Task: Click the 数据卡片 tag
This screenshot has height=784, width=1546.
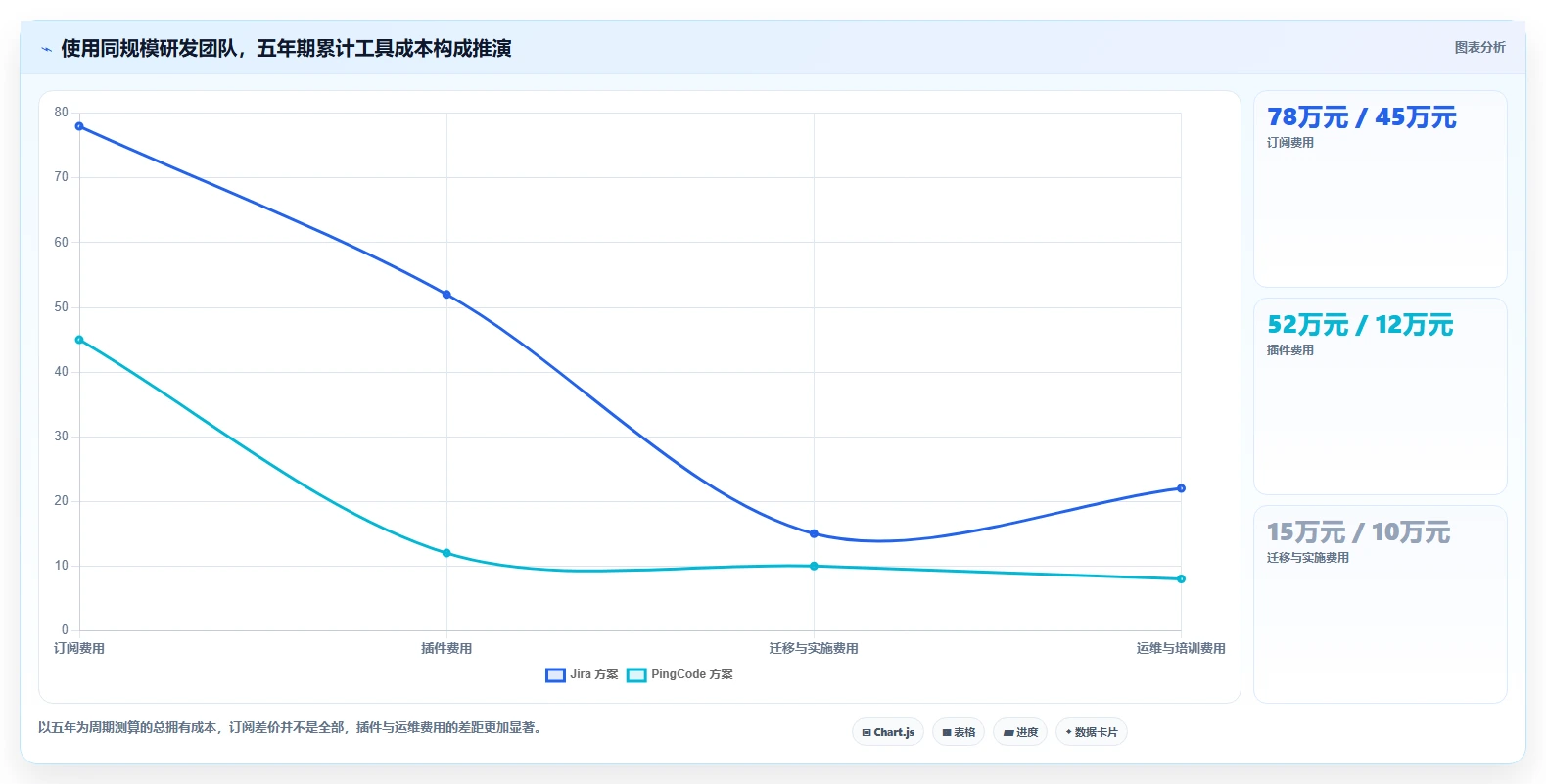Action: pyautogui.click(x=1092, y=732)
